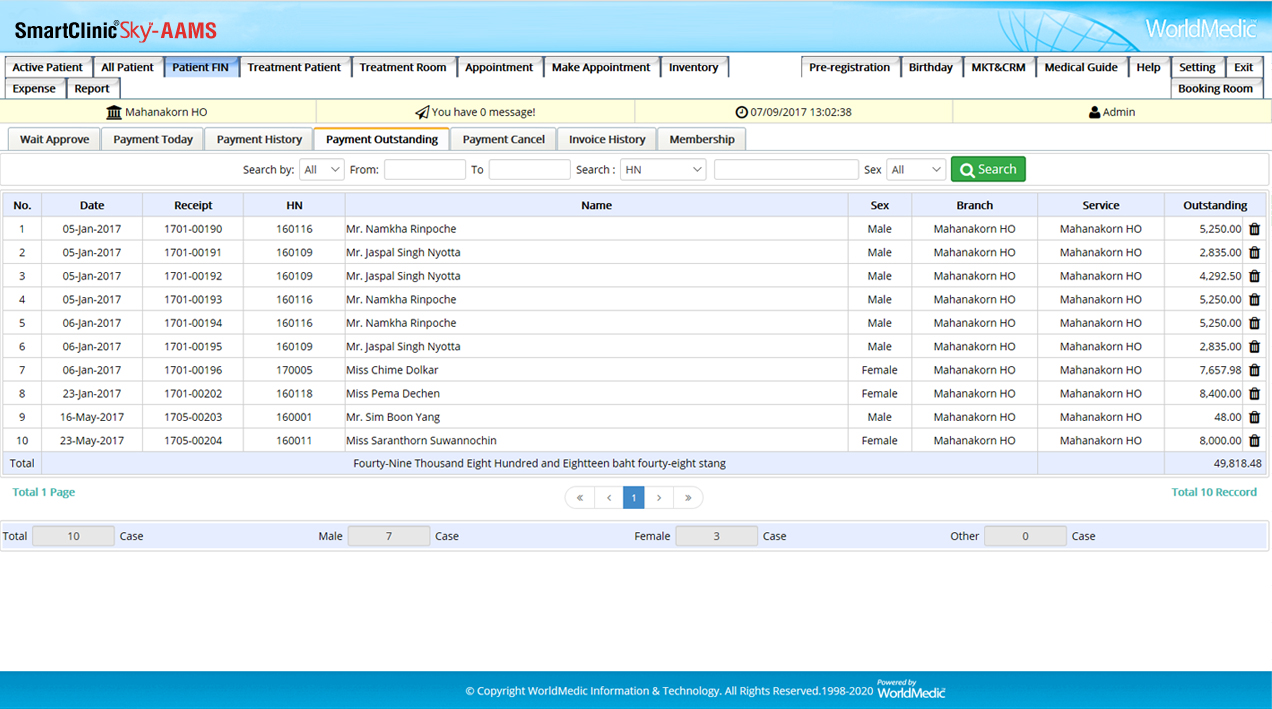Open the Search by dropdown

[321, 170]
